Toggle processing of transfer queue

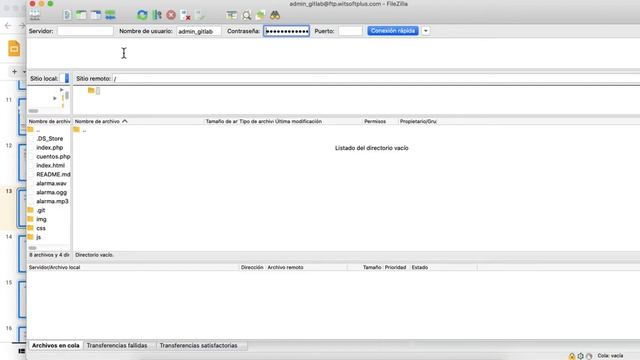point(157,15)
